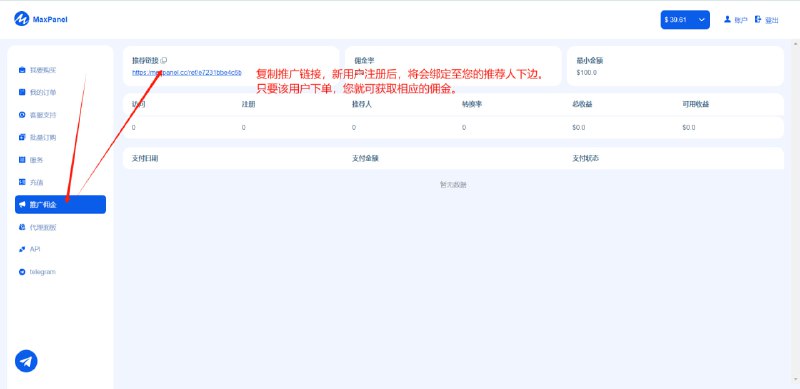The width and height of the screenshot is (800, 389).
Task: Click the copy icon beside 推荐链接
Action: (x=164, y=60)
